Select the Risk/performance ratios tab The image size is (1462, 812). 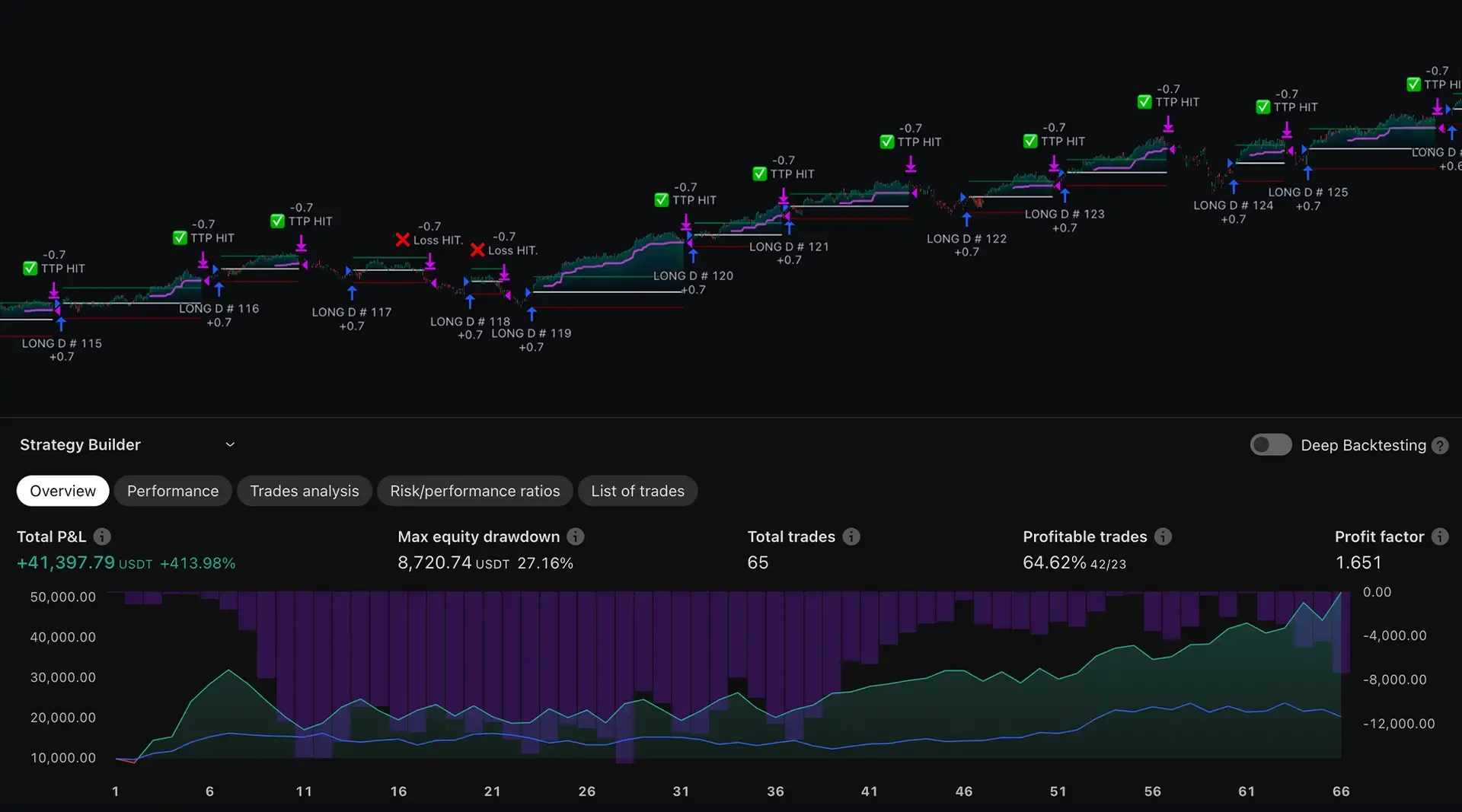[474, 491]
